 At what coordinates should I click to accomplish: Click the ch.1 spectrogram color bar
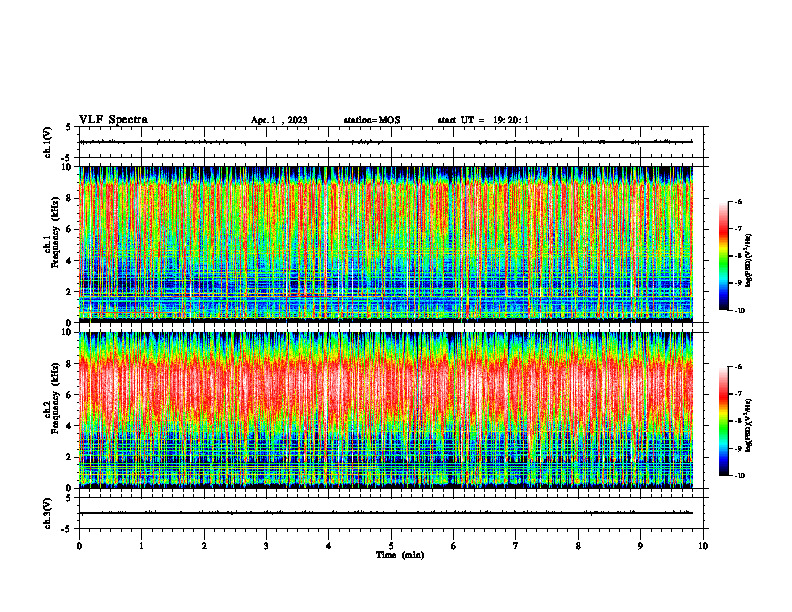724,256
